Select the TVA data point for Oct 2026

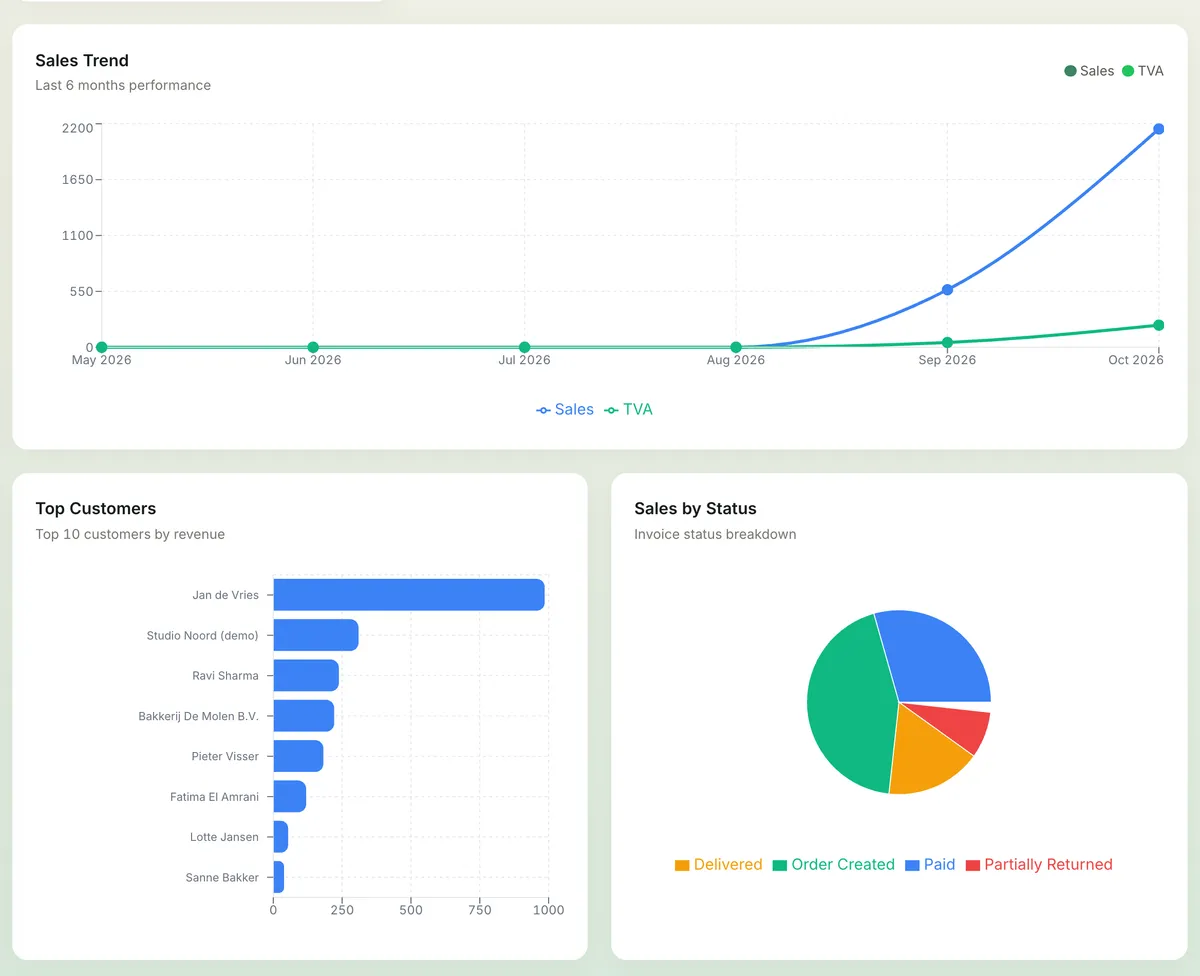pyautogui.click(x=1159, y=325)
